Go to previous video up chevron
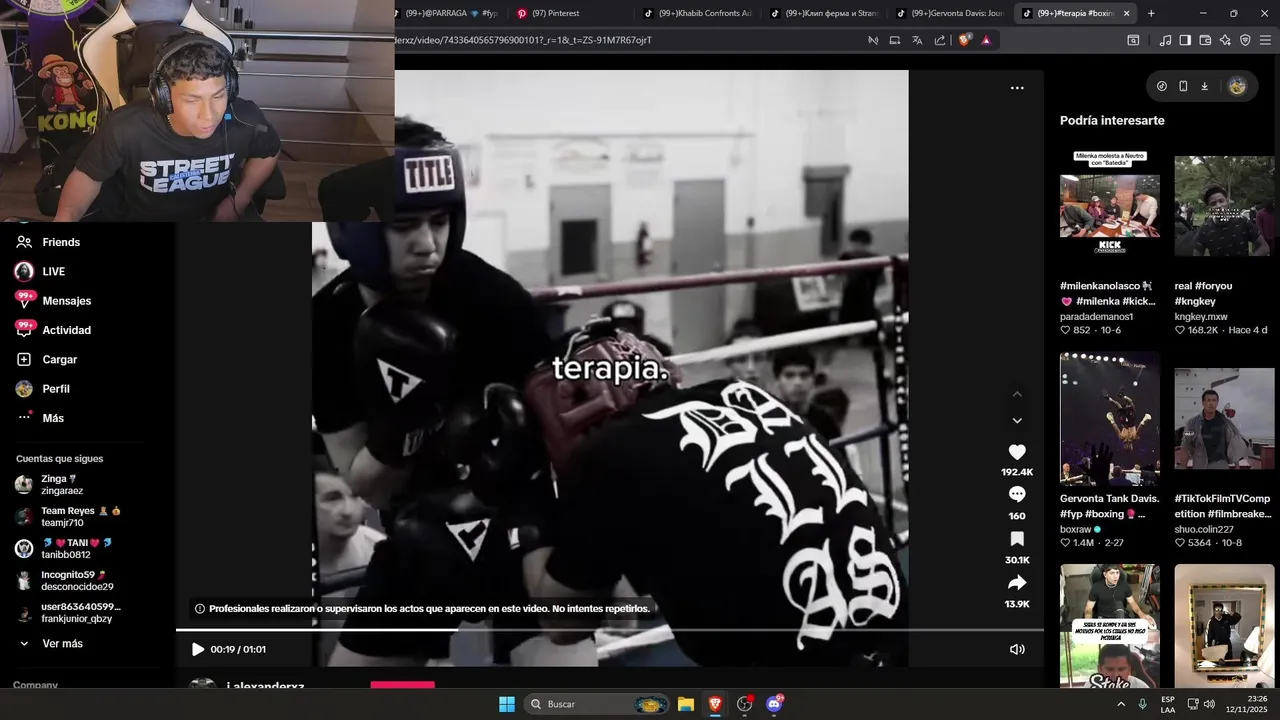The width and height of the screenshot is (1280, 720). coord(1017,394)
